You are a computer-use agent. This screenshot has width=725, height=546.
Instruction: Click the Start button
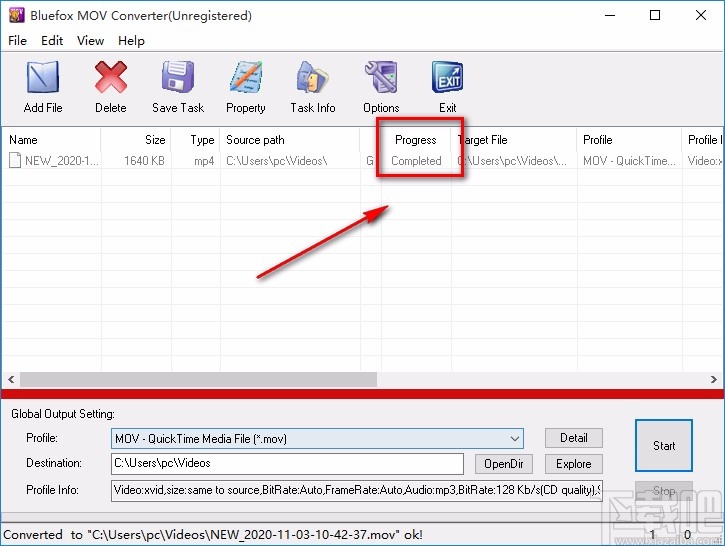click(x=664, y=446)
